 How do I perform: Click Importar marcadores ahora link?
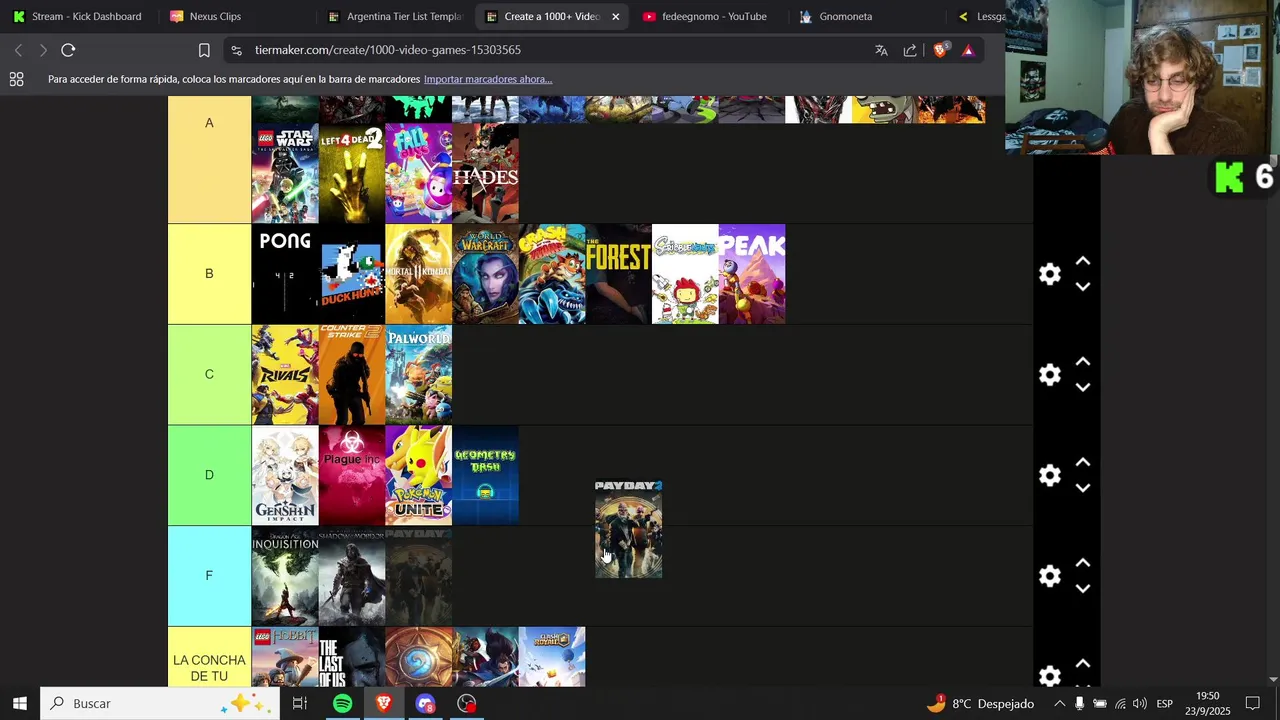[488, 79]
